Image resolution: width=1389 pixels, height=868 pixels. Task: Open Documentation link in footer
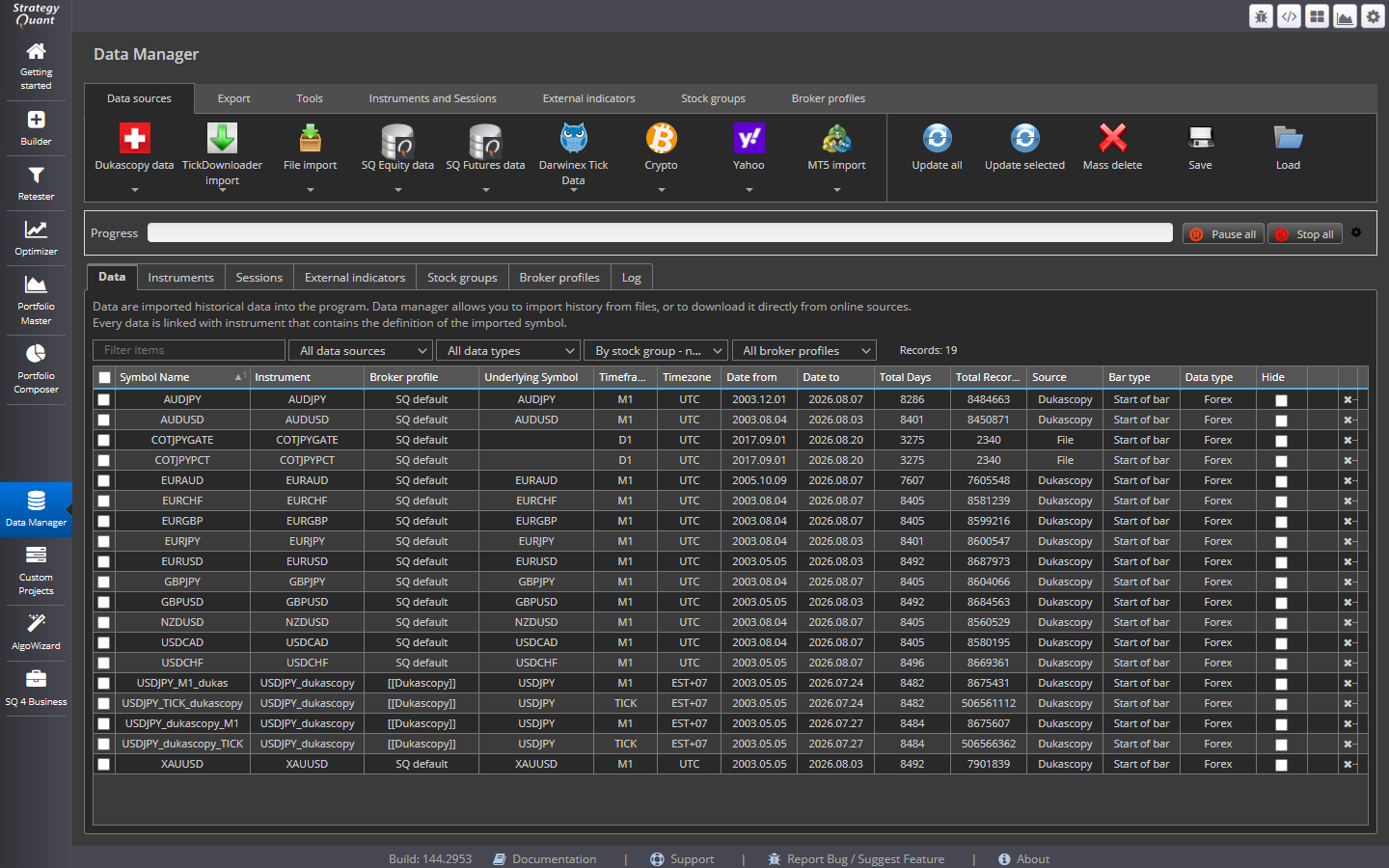(x=545, y=859)
